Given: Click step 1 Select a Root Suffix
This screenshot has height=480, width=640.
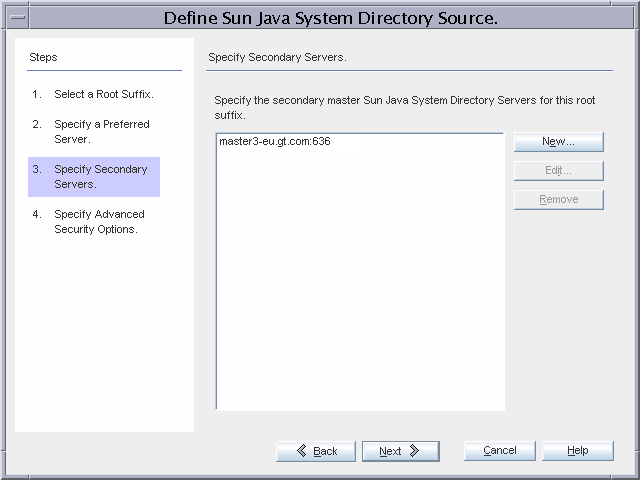Looking at the screenshot, I should point(93,94).
